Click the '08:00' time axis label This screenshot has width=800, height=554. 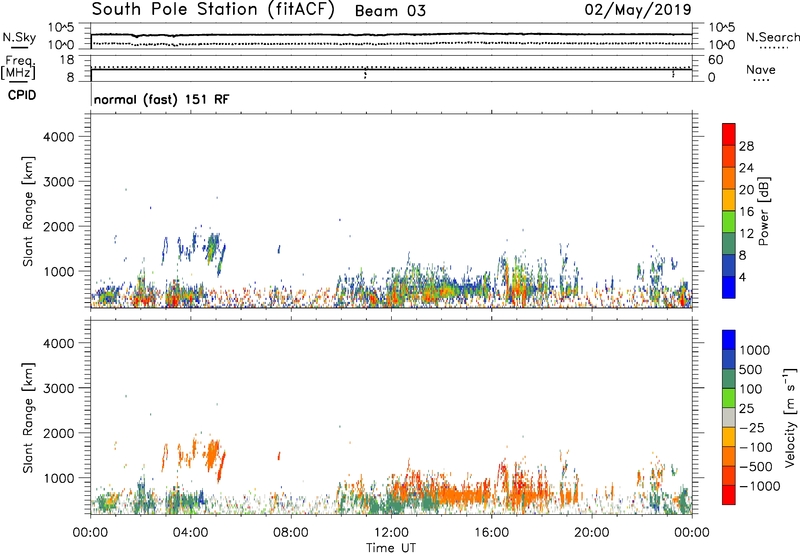pyautogui.click(x=291, y=533)
